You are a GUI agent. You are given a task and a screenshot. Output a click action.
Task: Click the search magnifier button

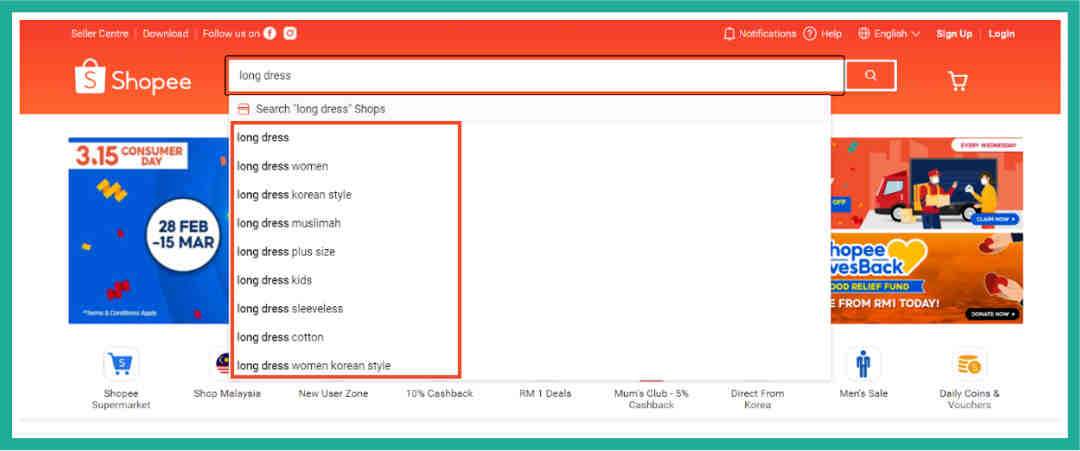(871, 76)
